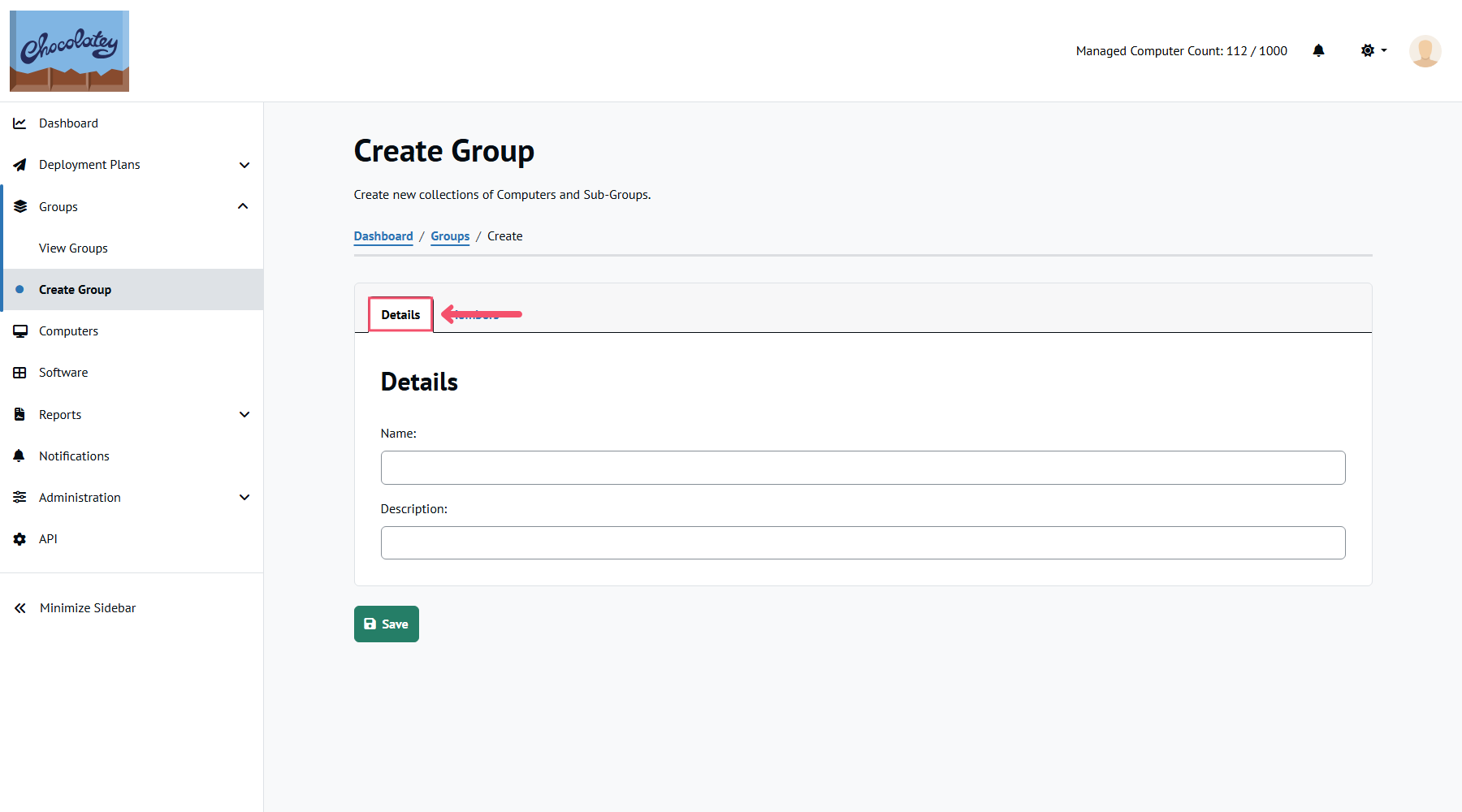Follow the Dashboard breadcrumb link
This screenshot has width=1462, height=812.
383,236
